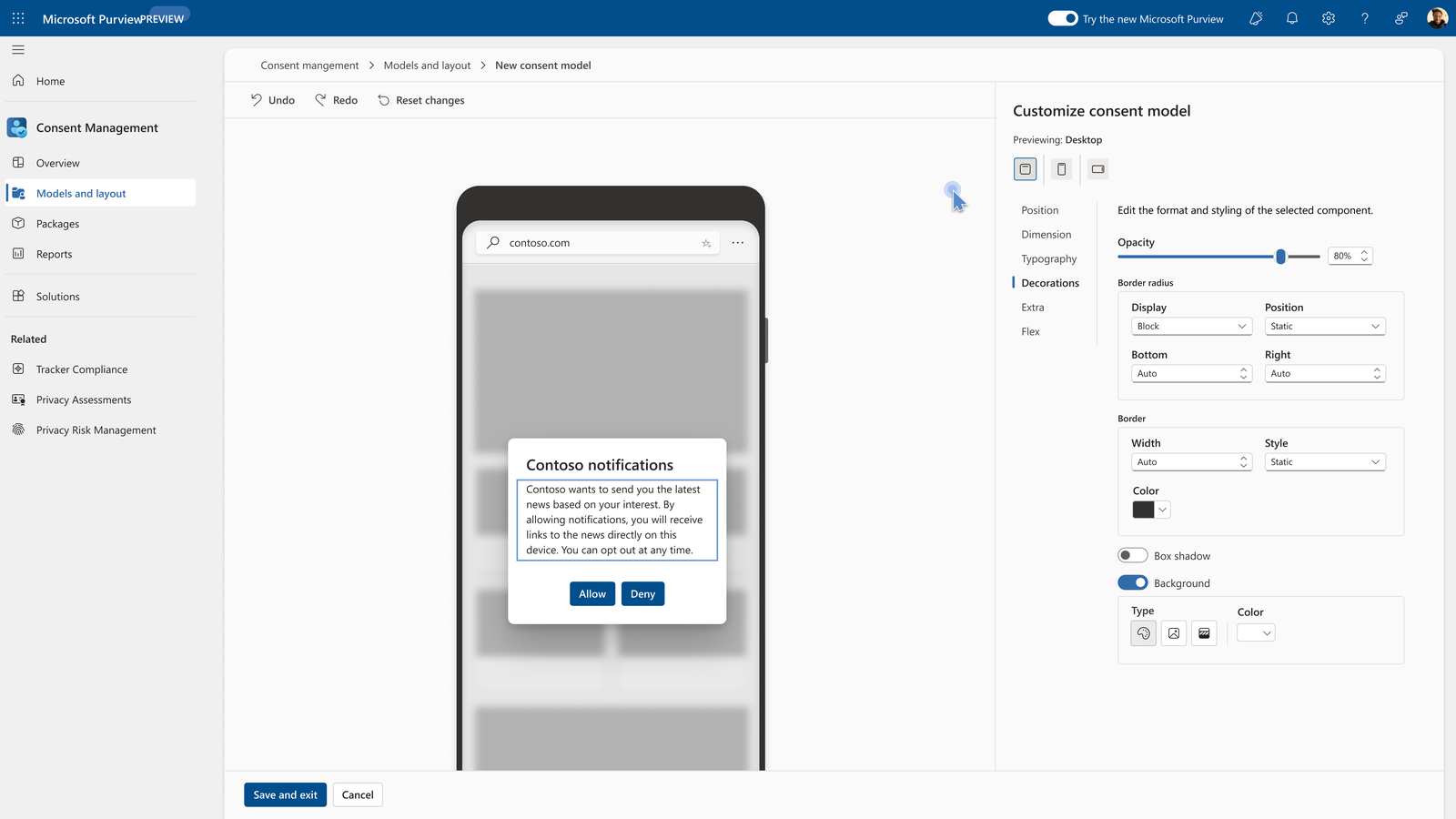Screen dimensions: 1456x819
Task: Select Desktop preview device icon
Action: click(1026, 169)
